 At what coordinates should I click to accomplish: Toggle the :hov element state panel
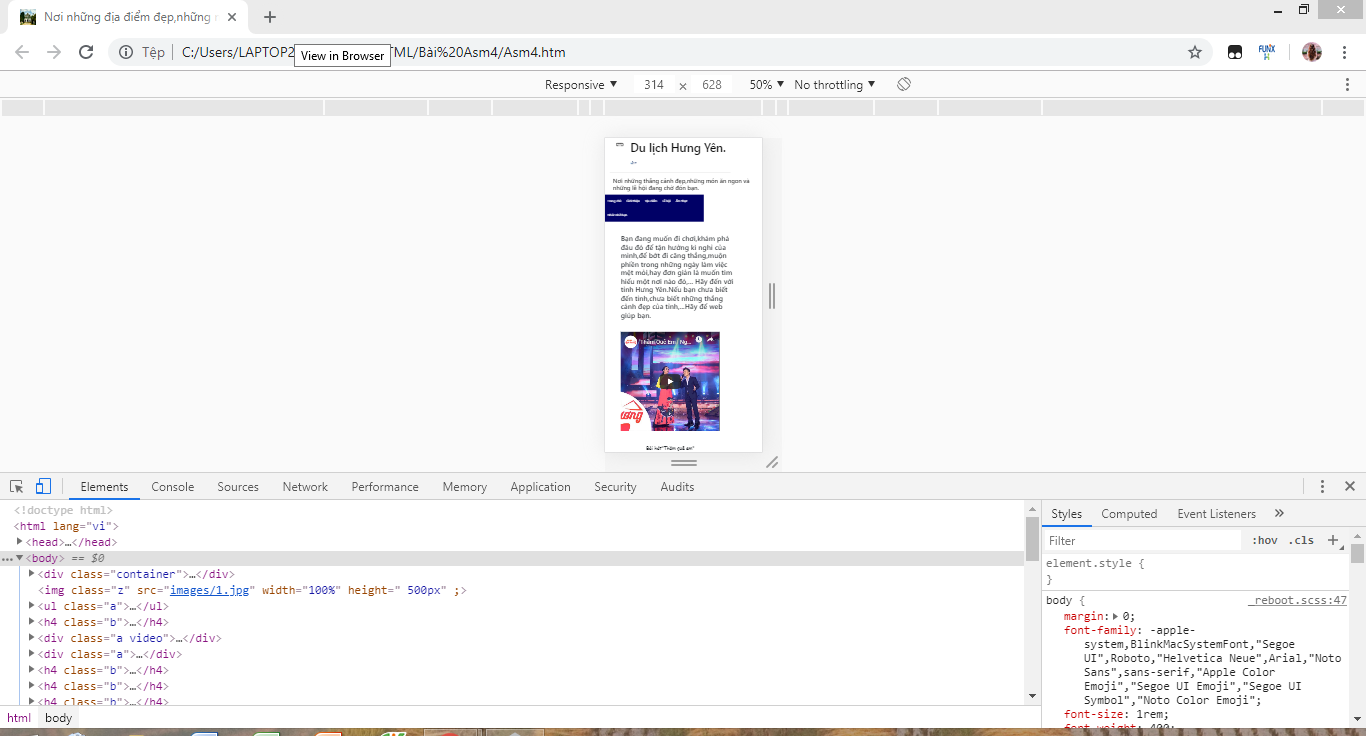(1265, 540)
